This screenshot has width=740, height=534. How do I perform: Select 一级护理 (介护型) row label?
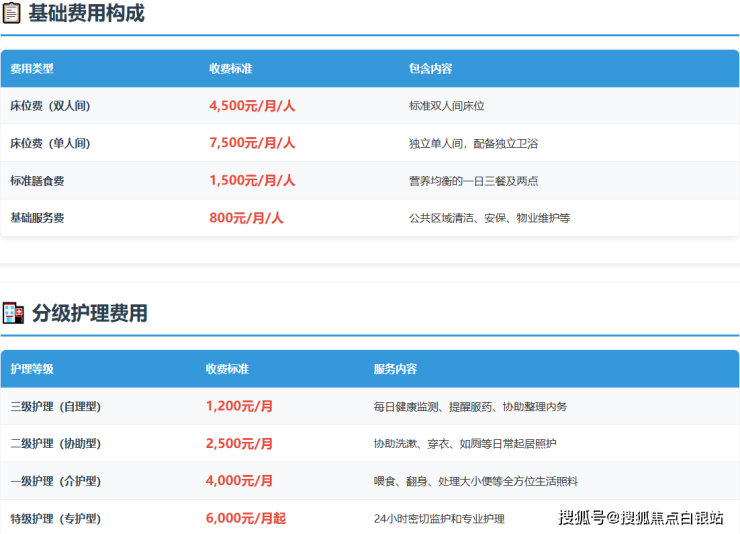coord(55,481)
